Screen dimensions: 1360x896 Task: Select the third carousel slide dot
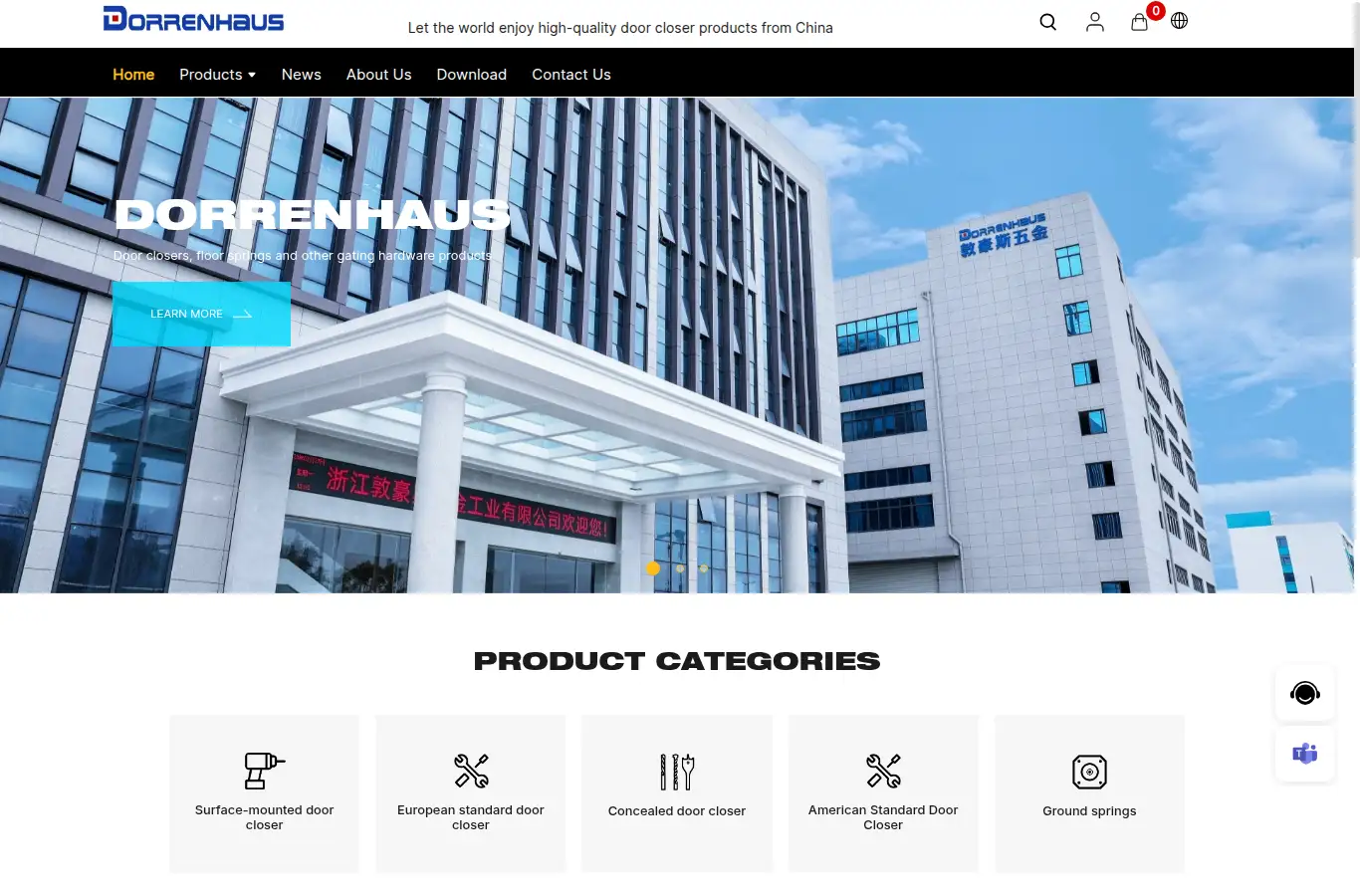pyautogui.click(x=704, y=568)
